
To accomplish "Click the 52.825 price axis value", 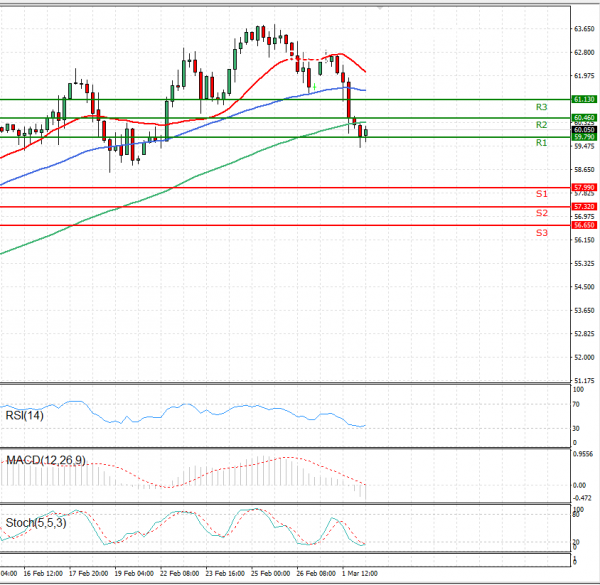I will coord(584,334).
